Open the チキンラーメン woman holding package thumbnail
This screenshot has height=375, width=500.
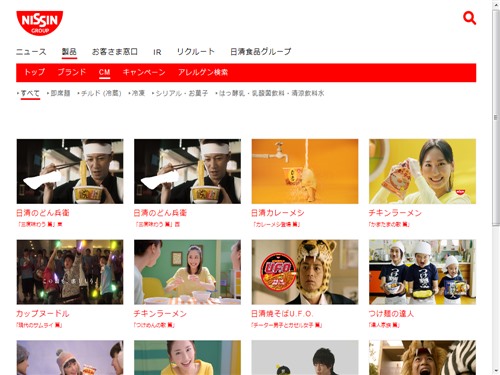point(422,171)
